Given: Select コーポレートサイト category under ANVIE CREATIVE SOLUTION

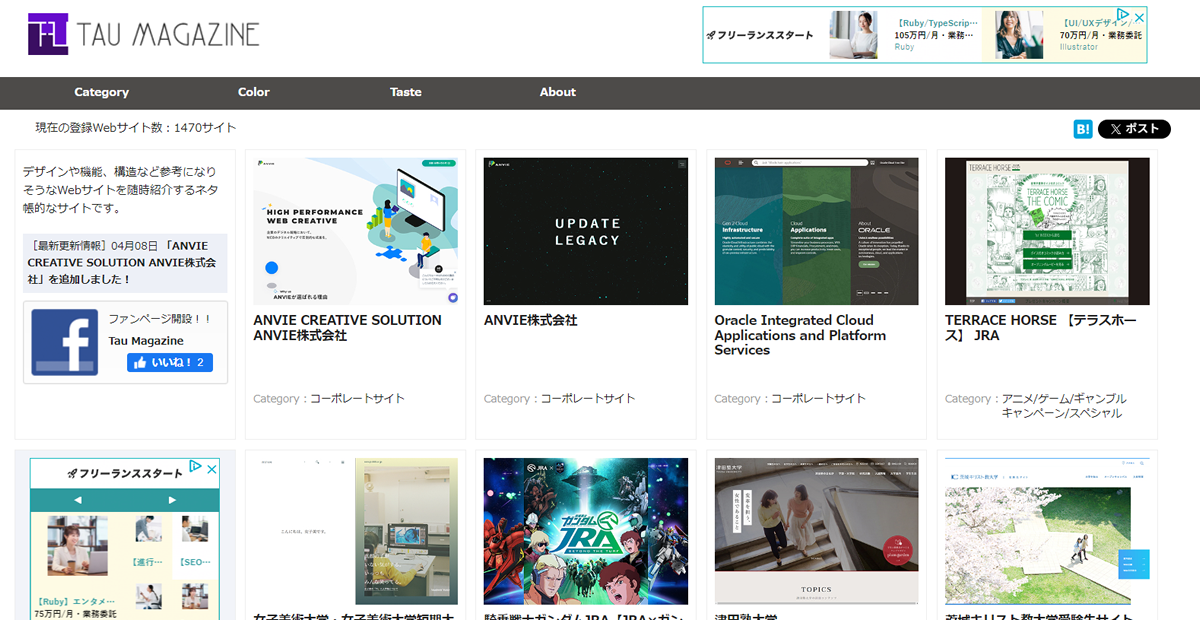Looking at the screenshot, I should 357,398.
